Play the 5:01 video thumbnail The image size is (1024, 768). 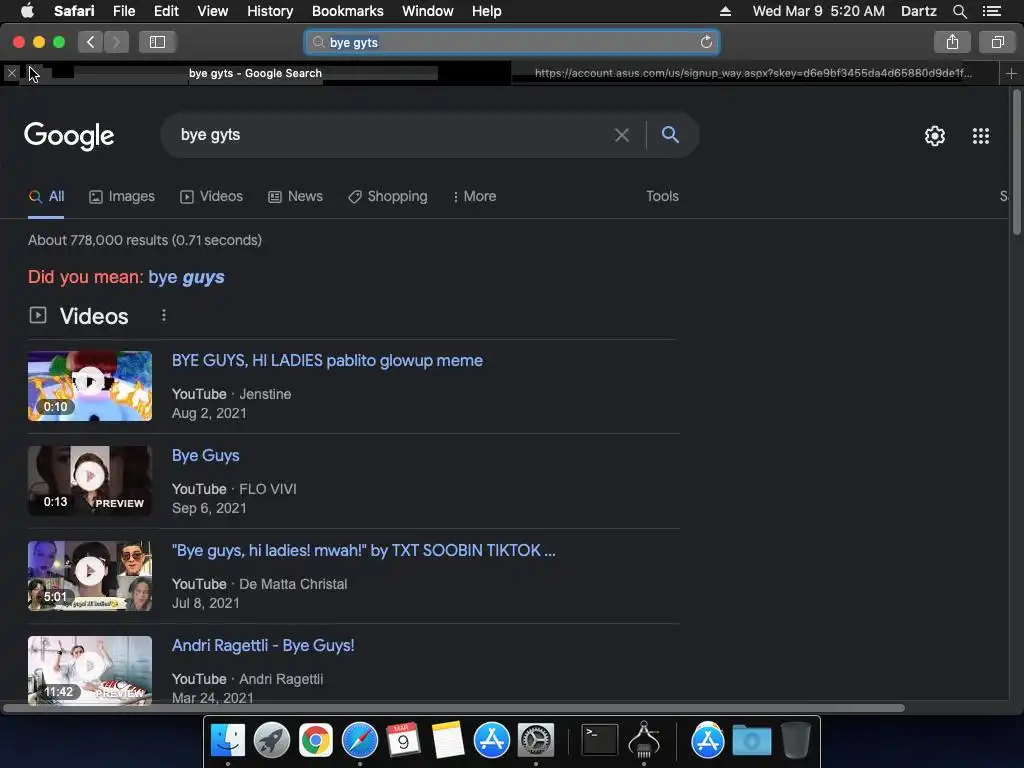tap(89, 576)
